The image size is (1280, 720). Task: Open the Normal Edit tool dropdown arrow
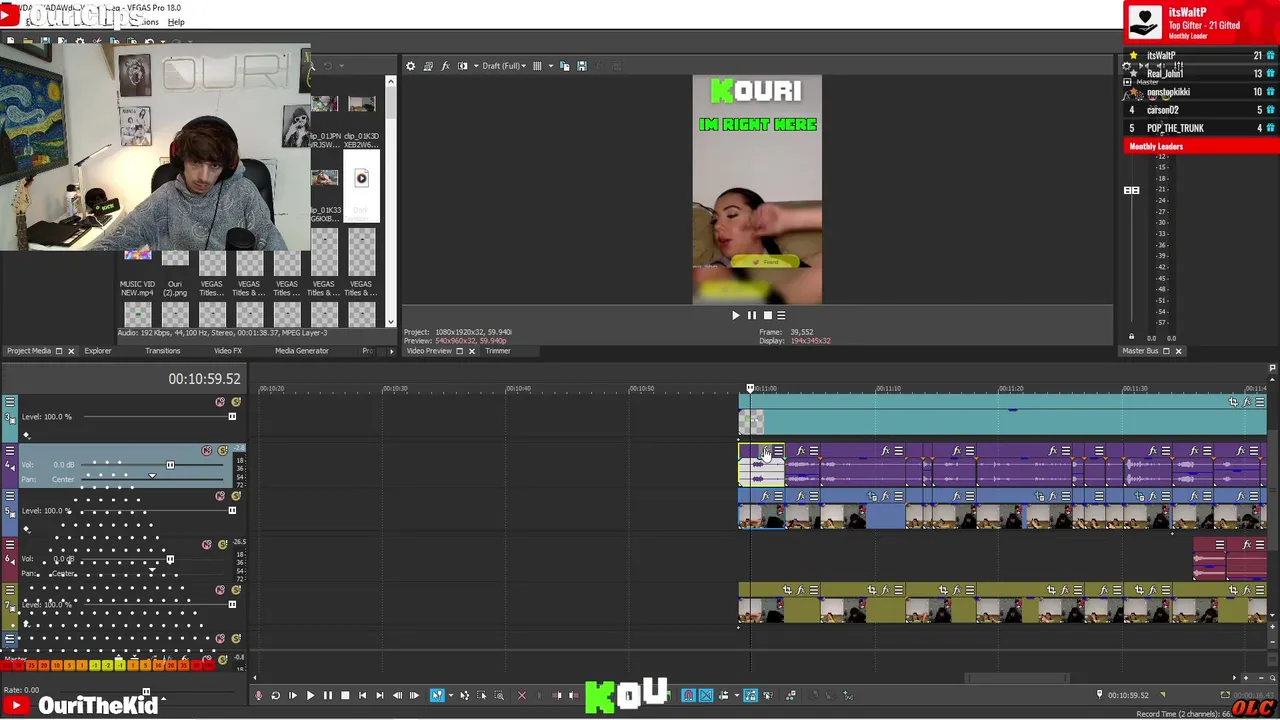[451, 695]
